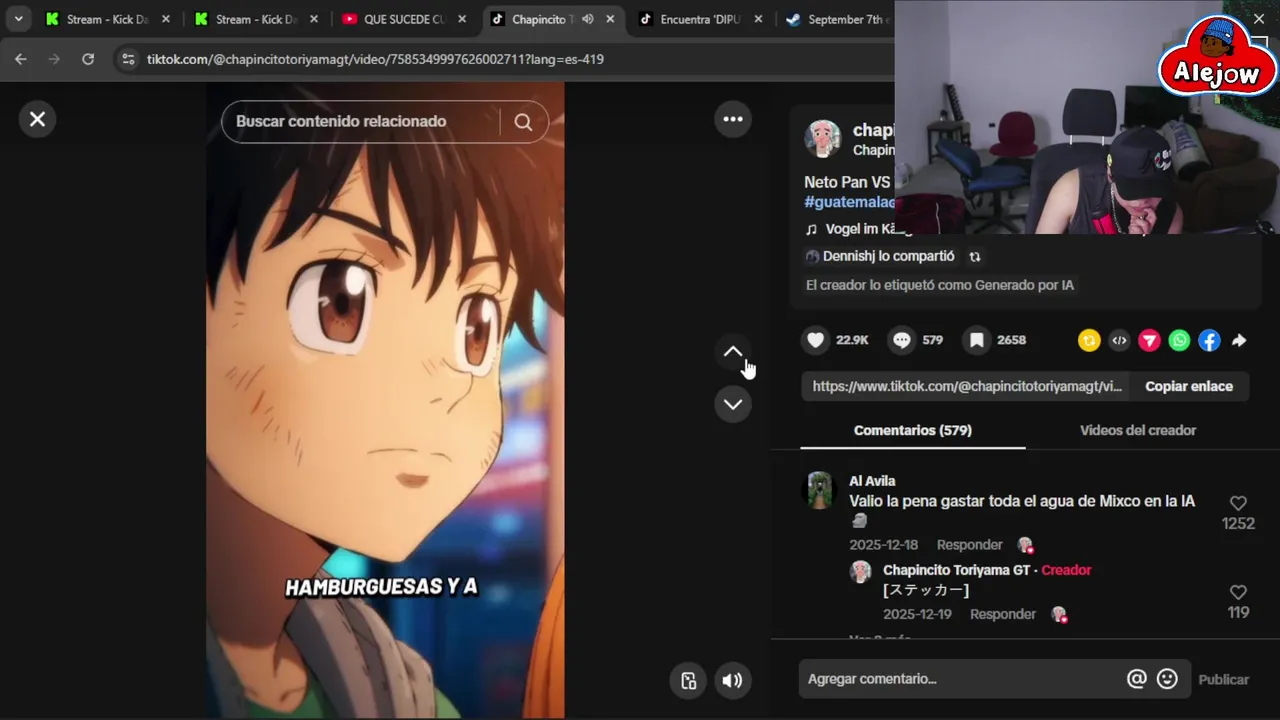Click the yellow repost icon
Image resolution: width=1280 pixels, height=720 pixels.
pyautogui.click(x=1089, y=341)
